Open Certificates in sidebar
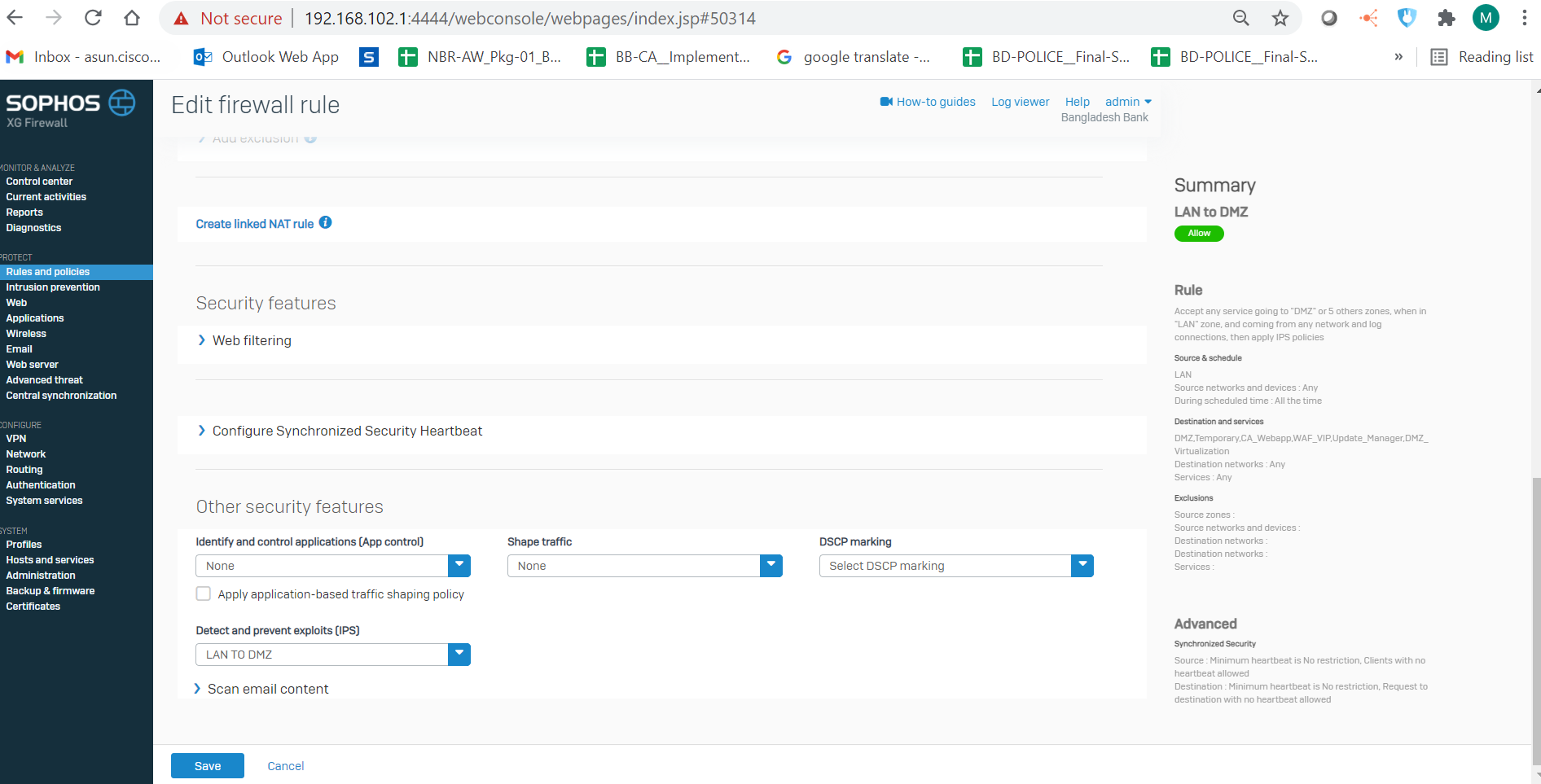The width and height of the screenshot is (1541, 784). pos(33,607)
